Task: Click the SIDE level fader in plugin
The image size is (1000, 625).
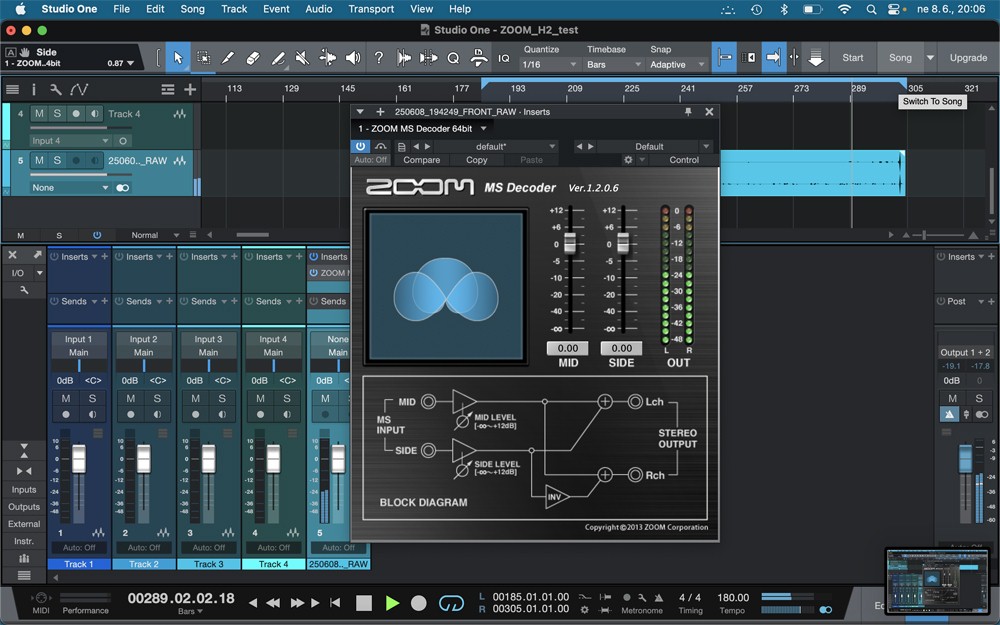Action: coord(622,243)
